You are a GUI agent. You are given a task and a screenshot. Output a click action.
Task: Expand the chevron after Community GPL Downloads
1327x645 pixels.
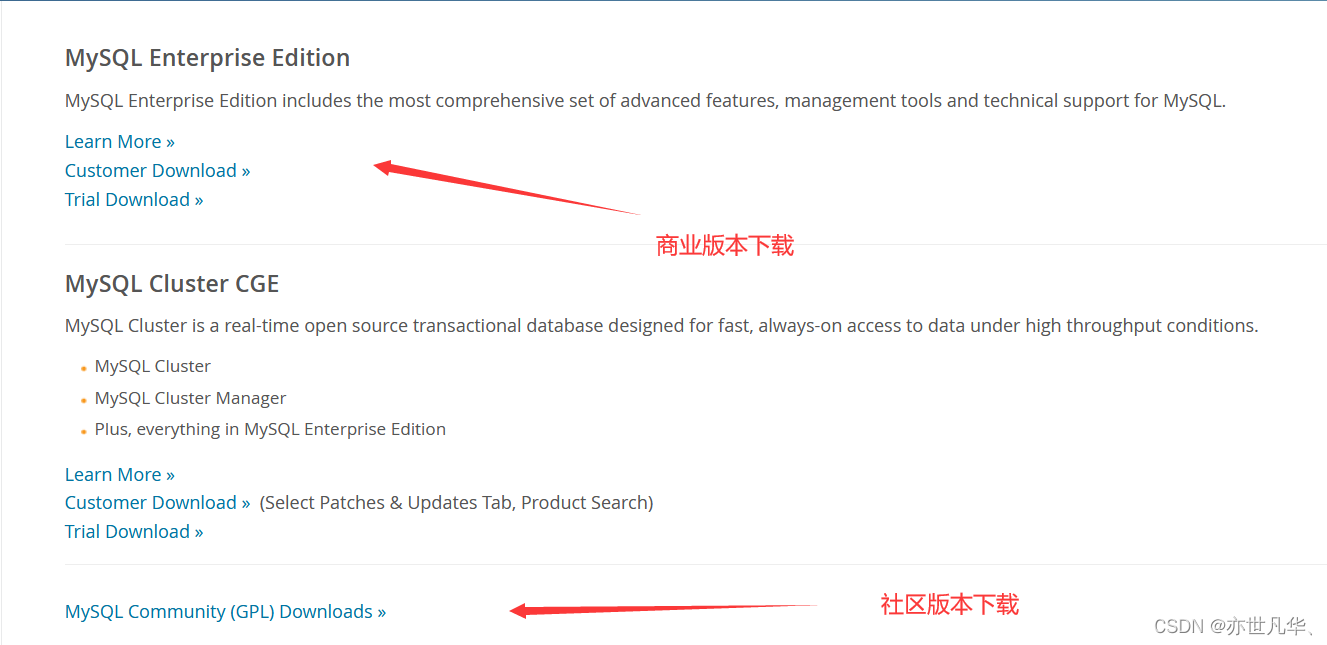381,611
